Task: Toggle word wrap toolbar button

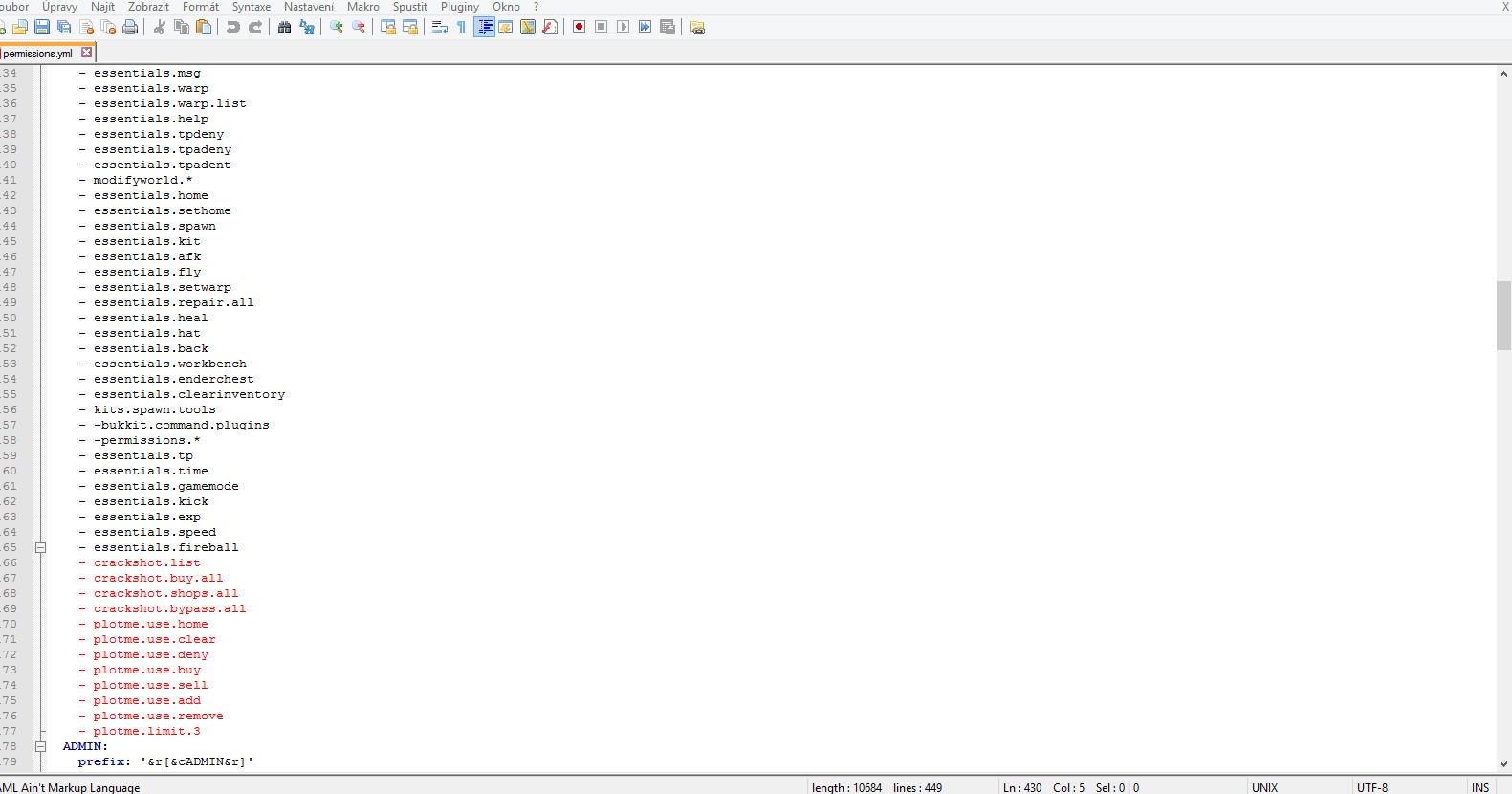Action: click(439, 27)
